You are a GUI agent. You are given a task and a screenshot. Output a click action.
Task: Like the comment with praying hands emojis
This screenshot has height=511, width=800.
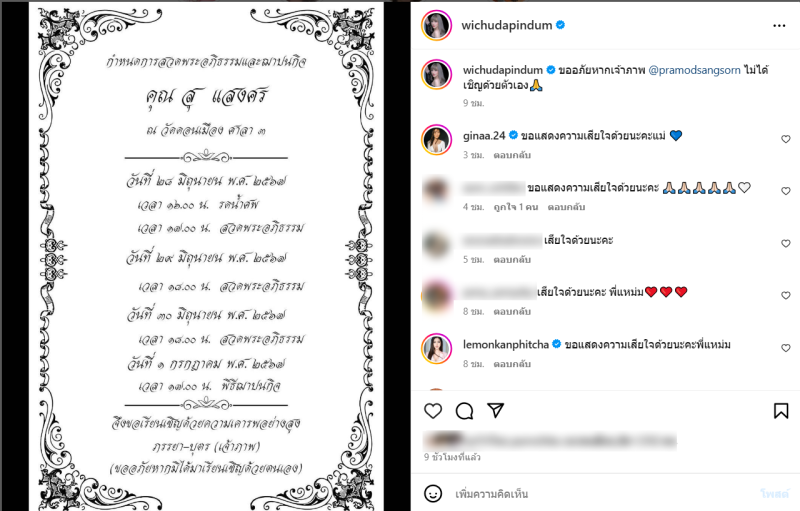point(786,191)
